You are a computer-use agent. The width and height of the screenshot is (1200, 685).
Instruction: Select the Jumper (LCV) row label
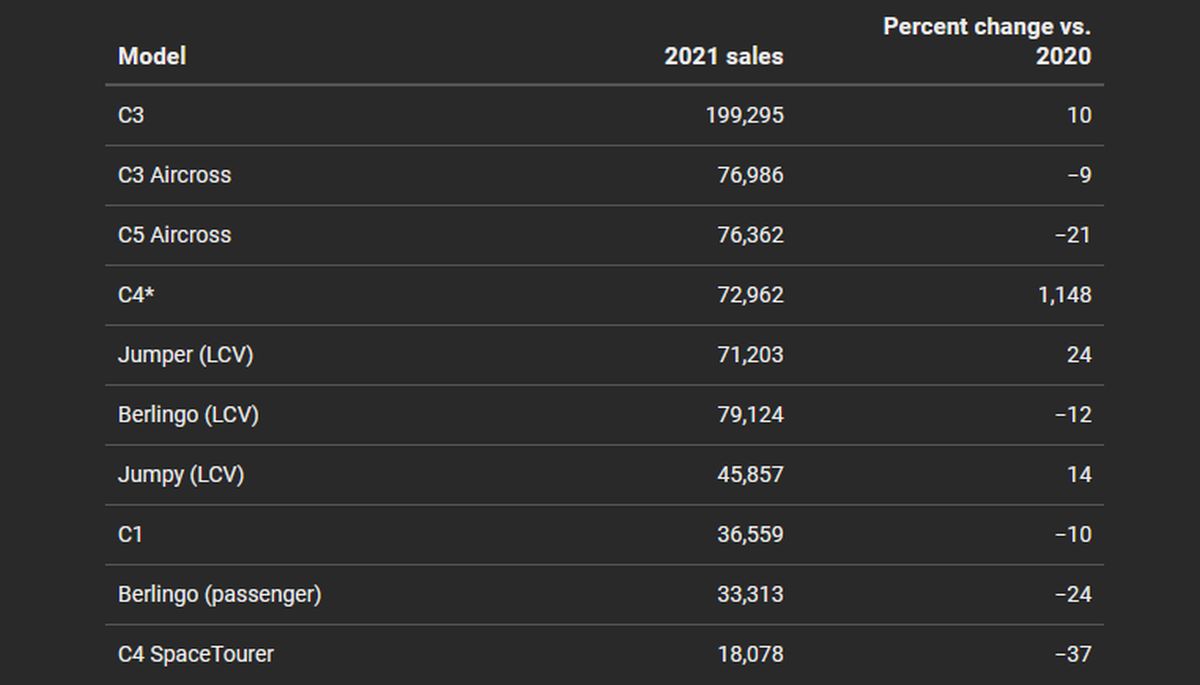click(185, 355)
